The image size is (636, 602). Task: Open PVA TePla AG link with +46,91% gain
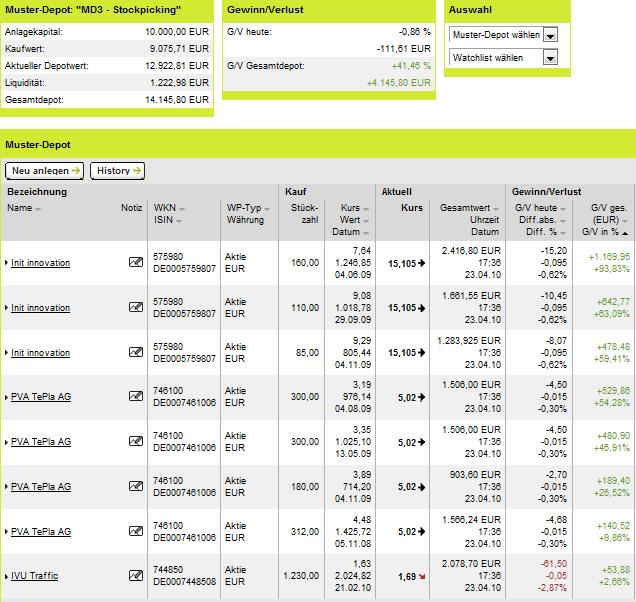(41, 442)
